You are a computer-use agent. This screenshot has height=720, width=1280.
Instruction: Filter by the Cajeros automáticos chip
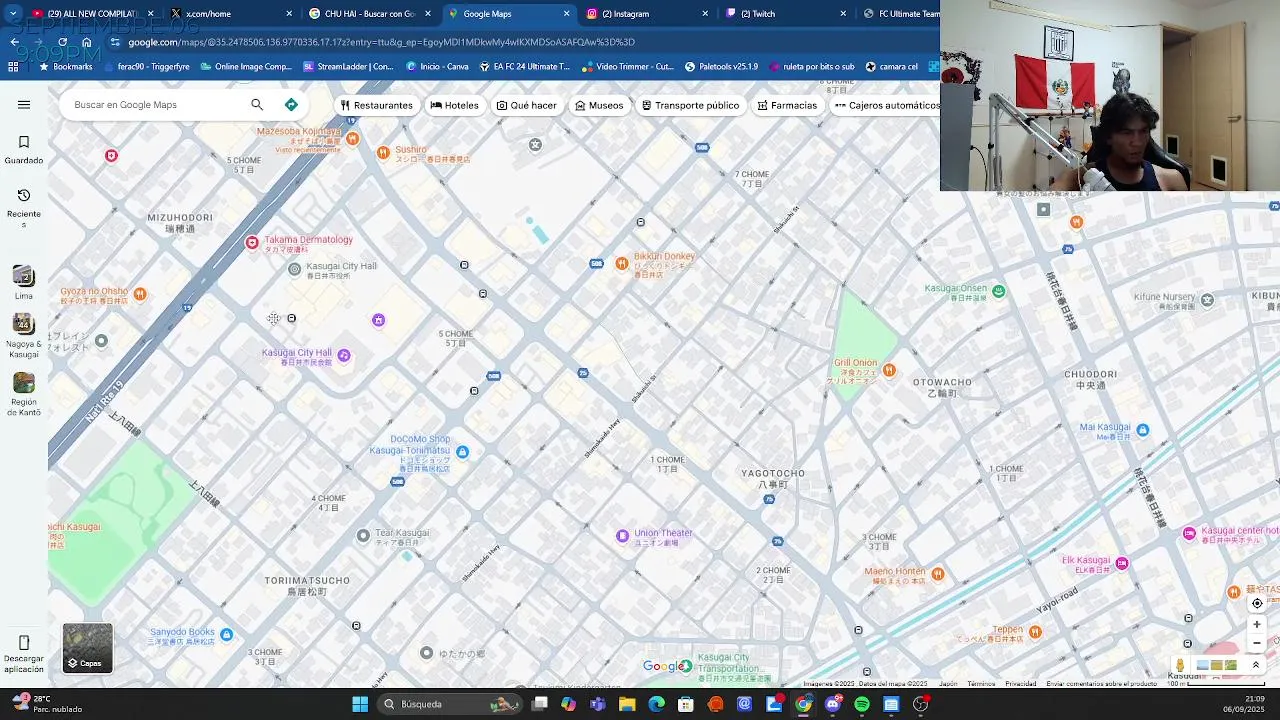(886, 105)
